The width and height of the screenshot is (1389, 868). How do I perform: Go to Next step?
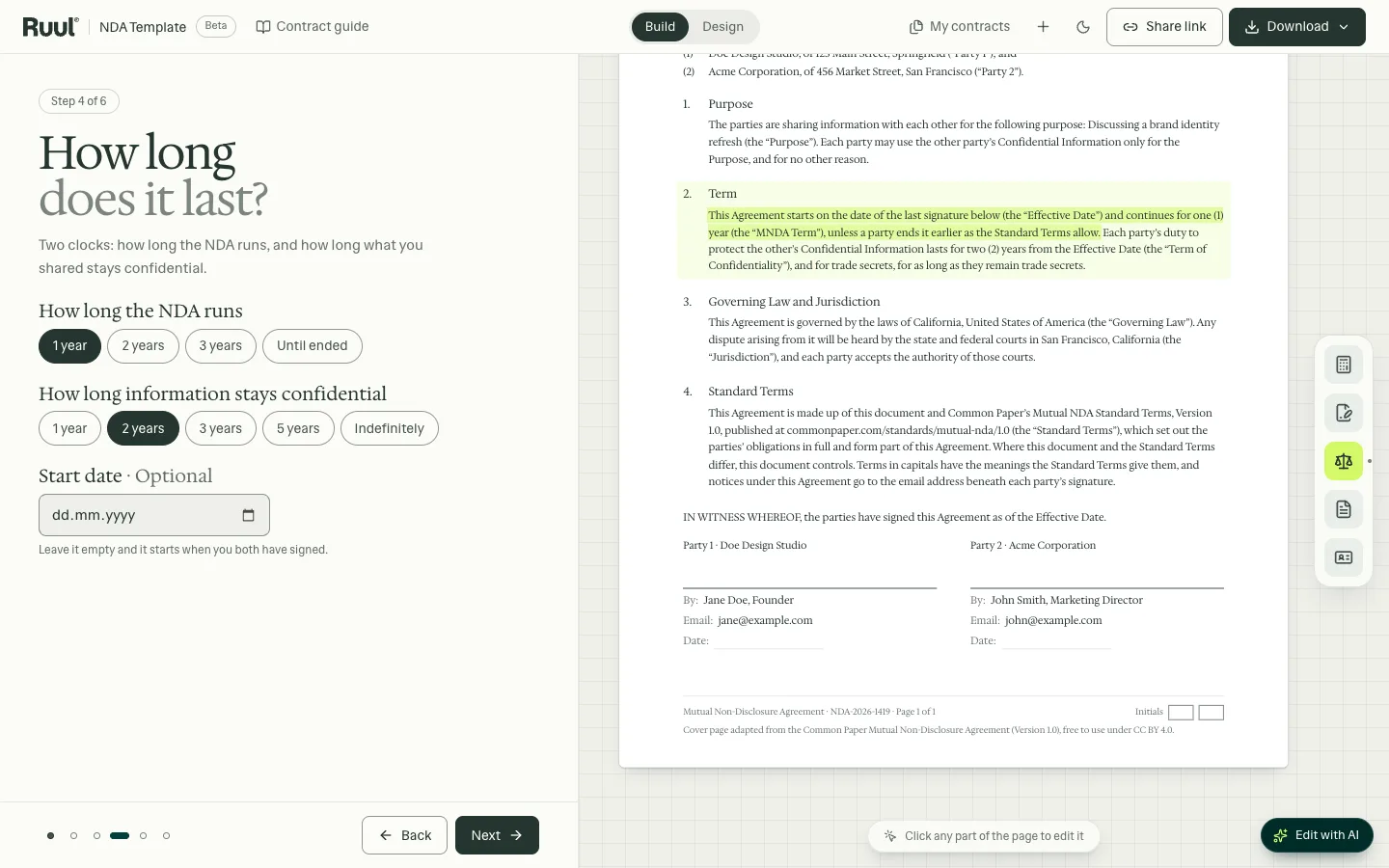click(497, 835)
